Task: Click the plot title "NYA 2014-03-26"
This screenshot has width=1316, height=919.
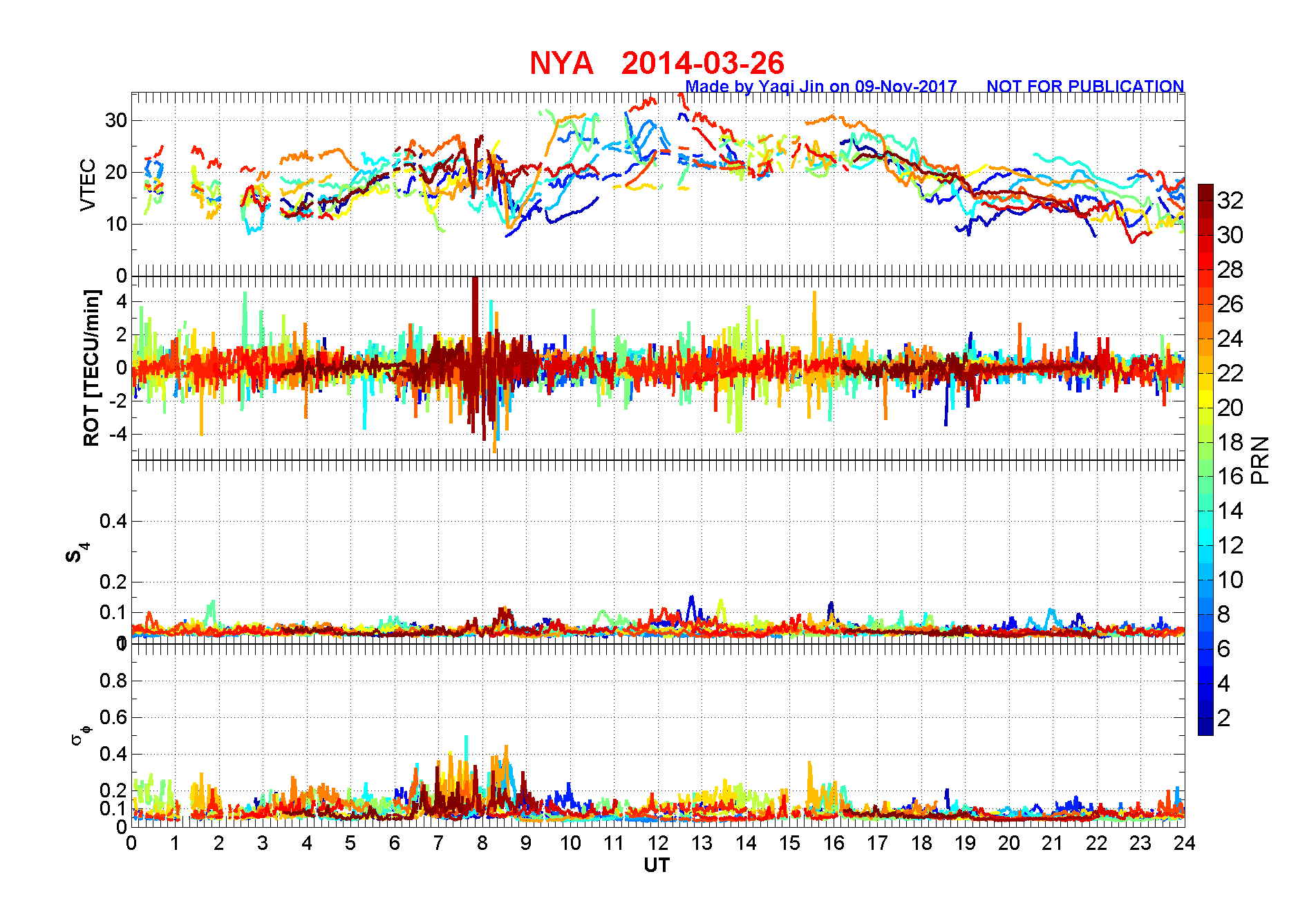Action: pyautogui.click(x=657, y=64)
